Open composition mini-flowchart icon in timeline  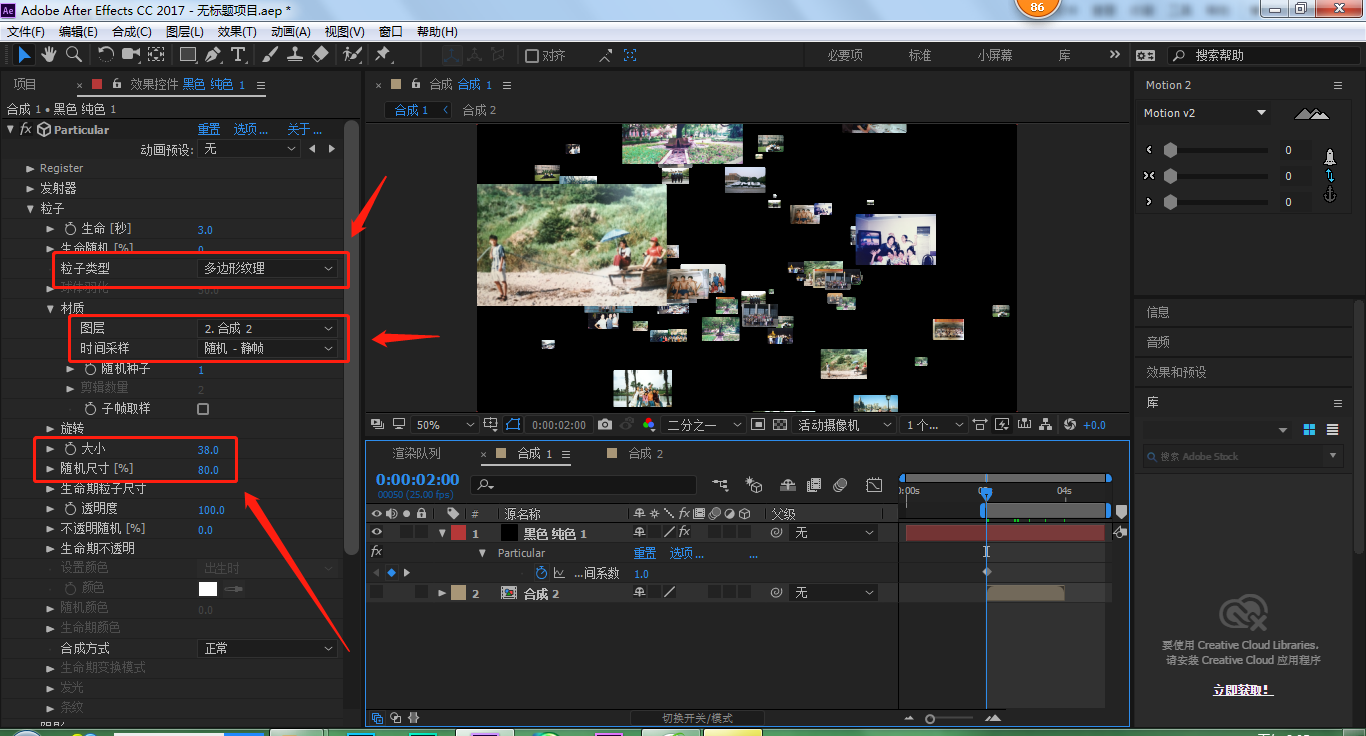pos(720,485)
